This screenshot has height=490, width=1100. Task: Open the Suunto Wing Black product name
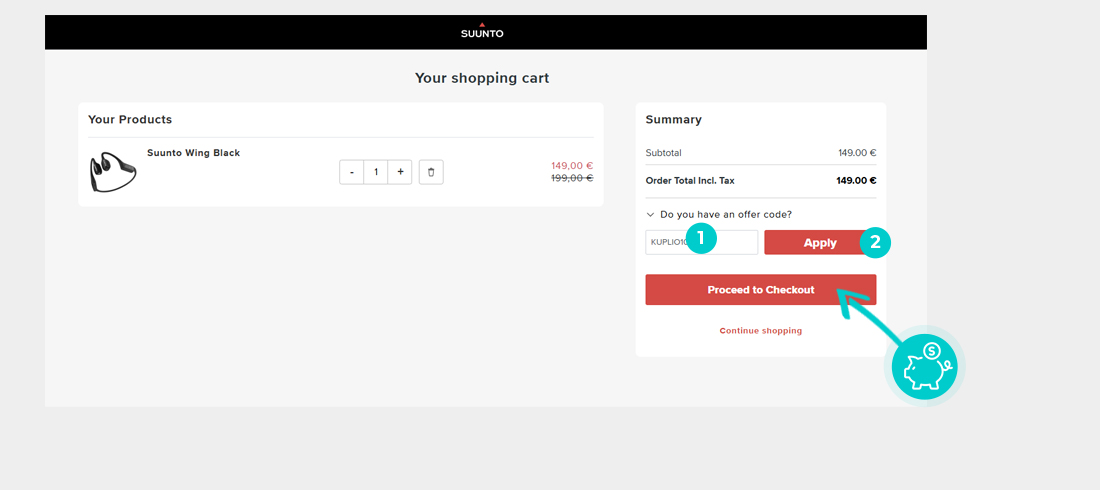[x=194, y=153]
